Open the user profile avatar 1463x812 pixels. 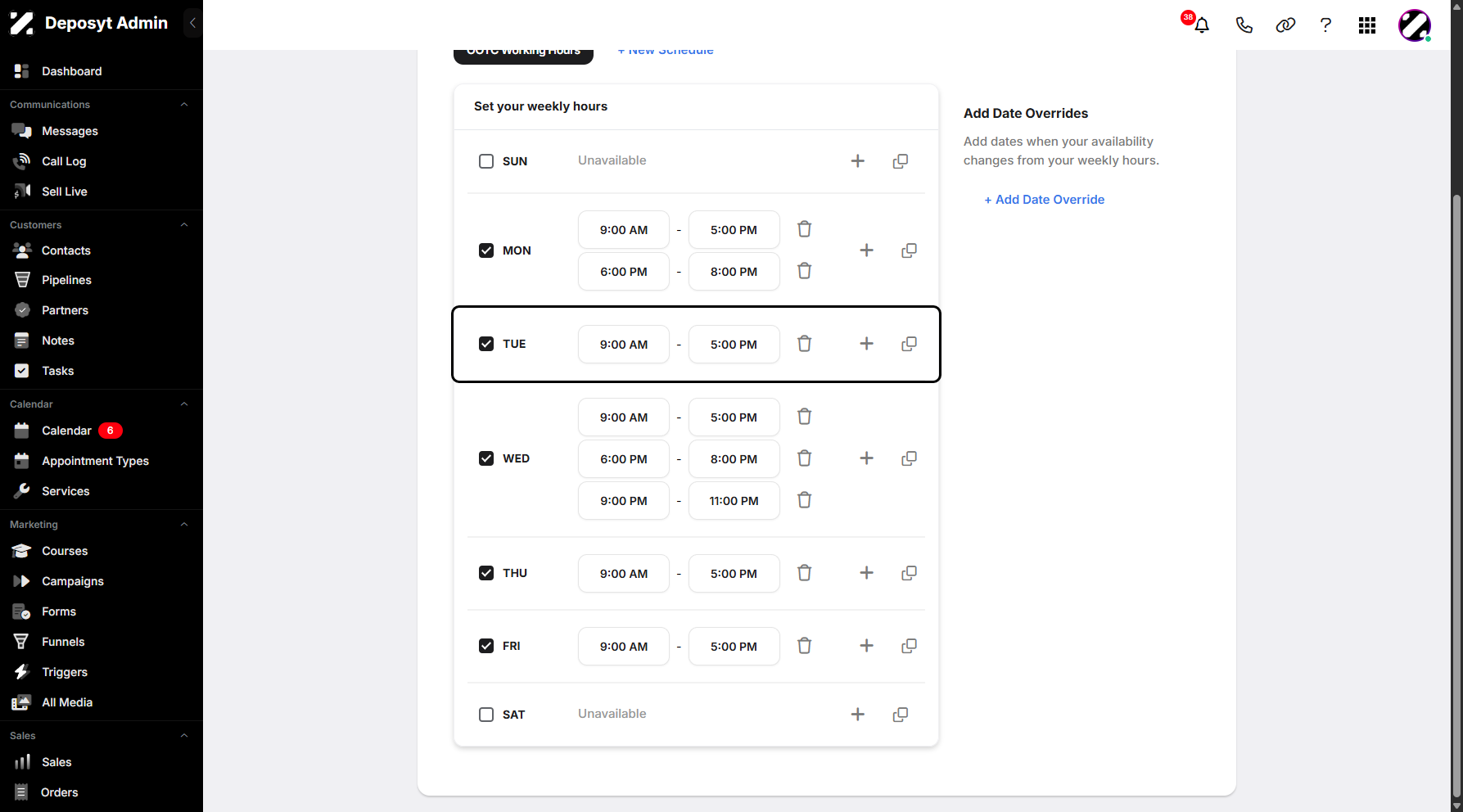[x=1415, y=25]
